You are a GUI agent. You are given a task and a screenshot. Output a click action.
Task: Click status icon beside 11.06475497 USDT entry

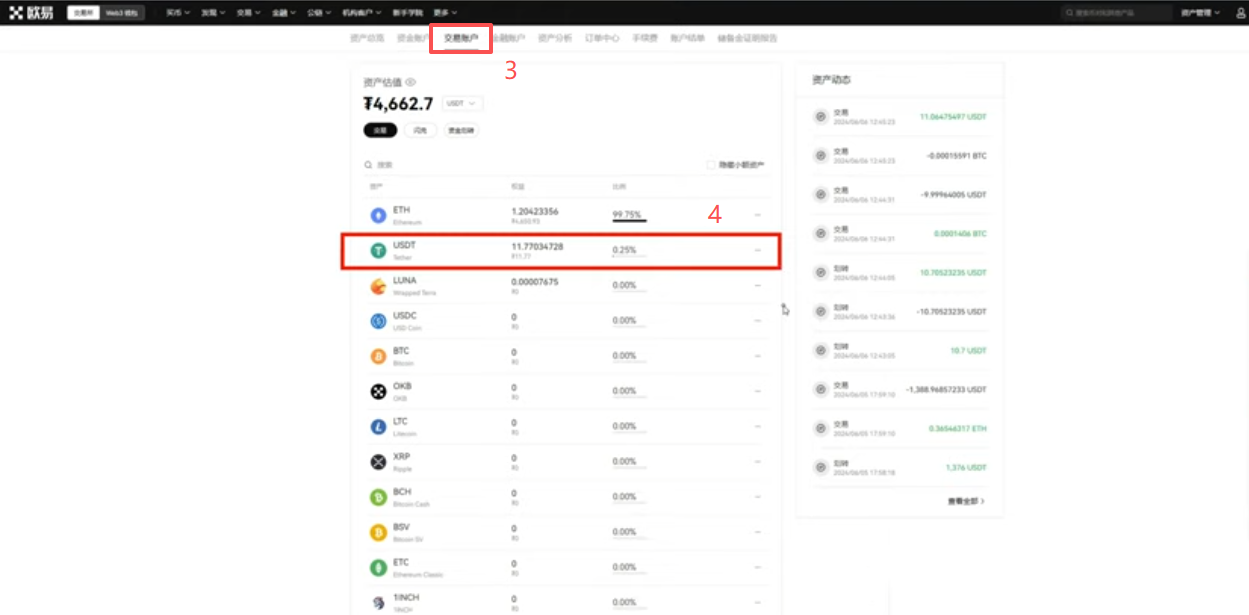coord(821,117)
